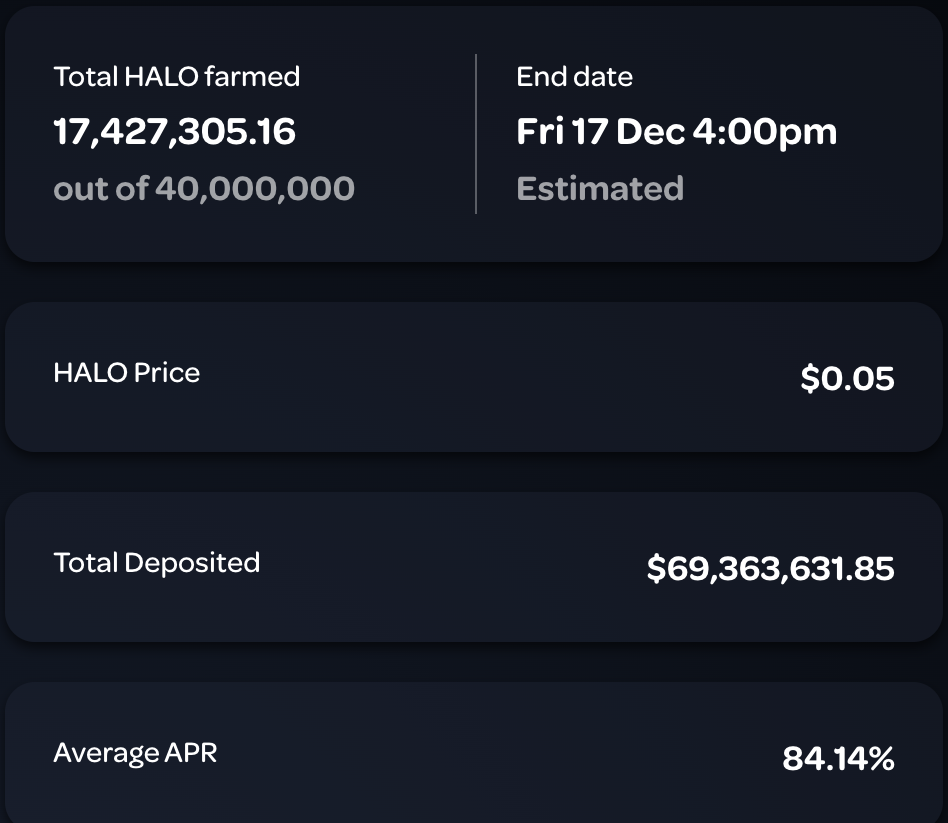Screen dimensions: 948x823
Task: Click the Total HALO farmed label
Action: click(x=176, y=77)
